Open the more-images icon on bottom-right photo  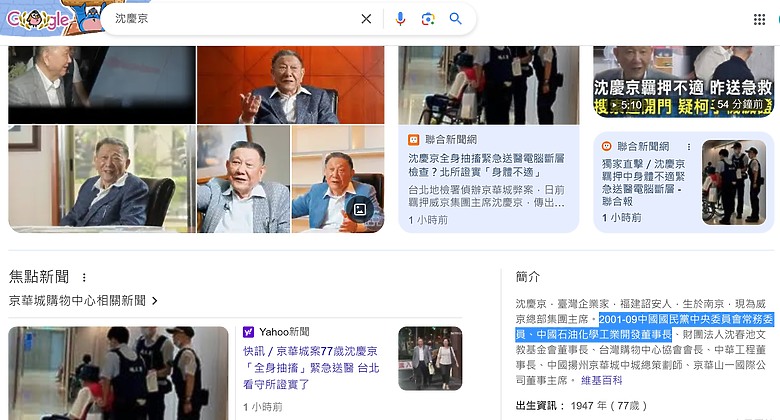click(x=360, y=209)
